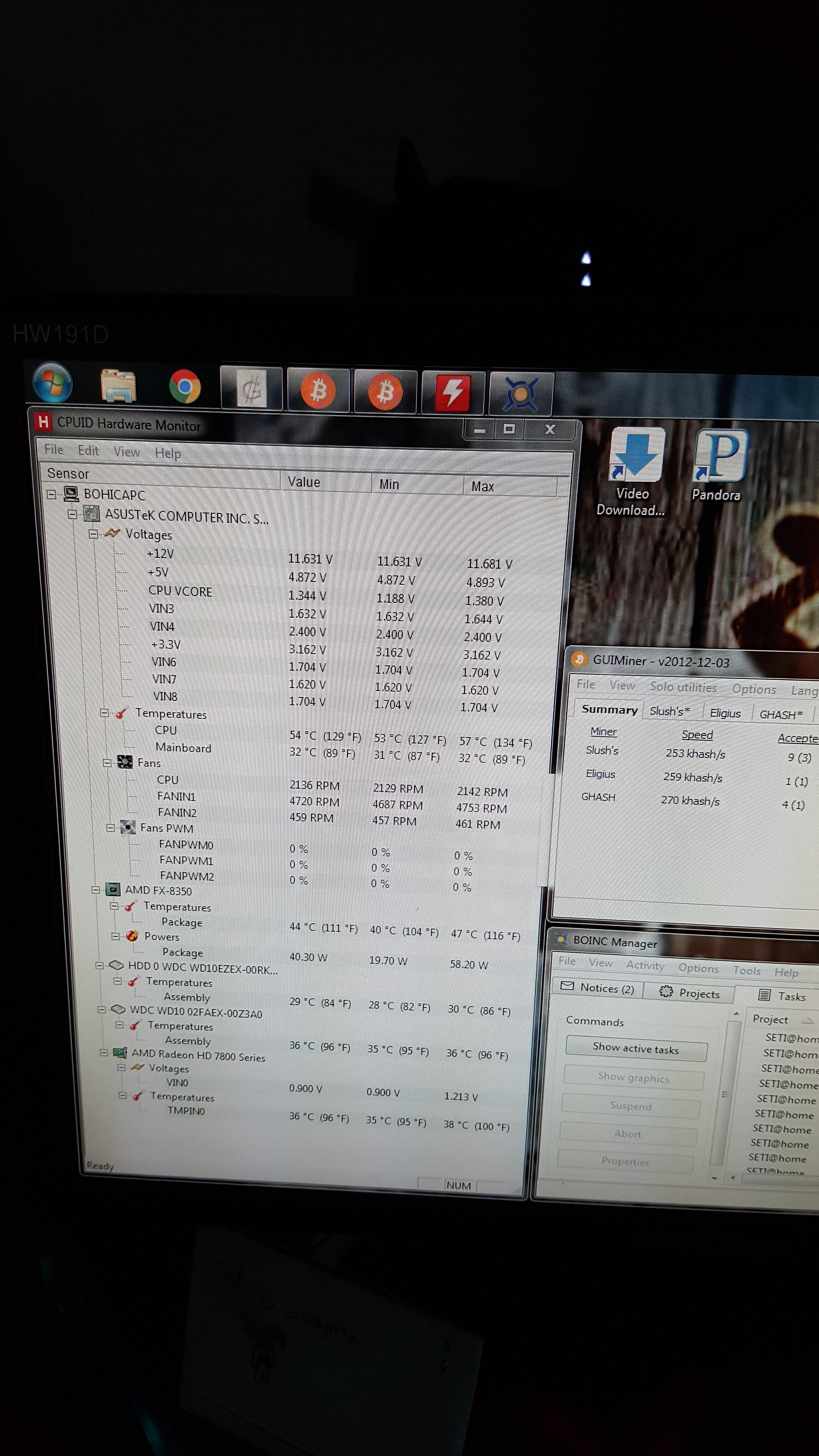Collapse the Fans PWM branch
Screen dimensions: 819x1456
click(111, 827)
